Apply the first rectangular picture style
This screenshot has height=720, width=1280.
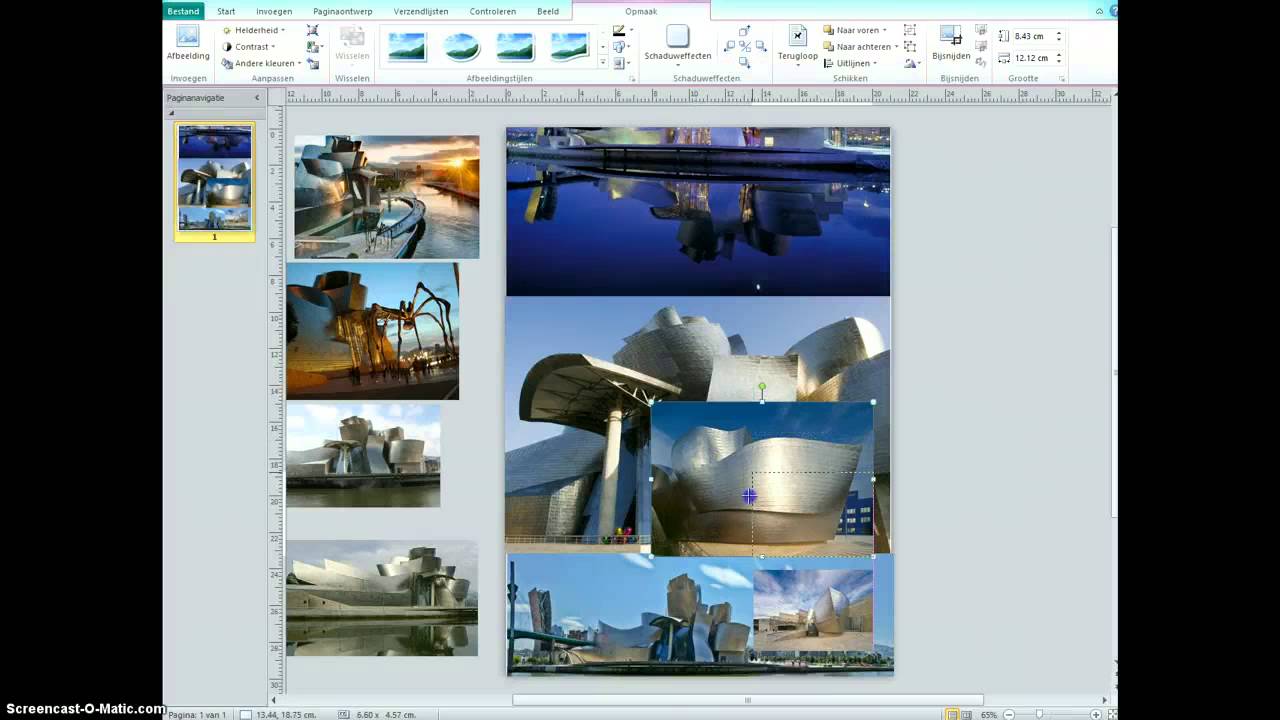[x=407, y=46]
